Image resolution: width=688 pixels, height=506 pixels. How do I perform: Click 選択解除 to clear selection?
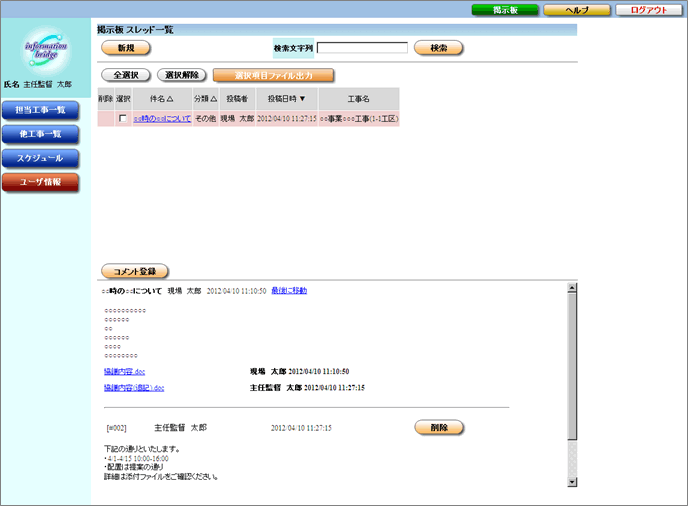point(182,75)
